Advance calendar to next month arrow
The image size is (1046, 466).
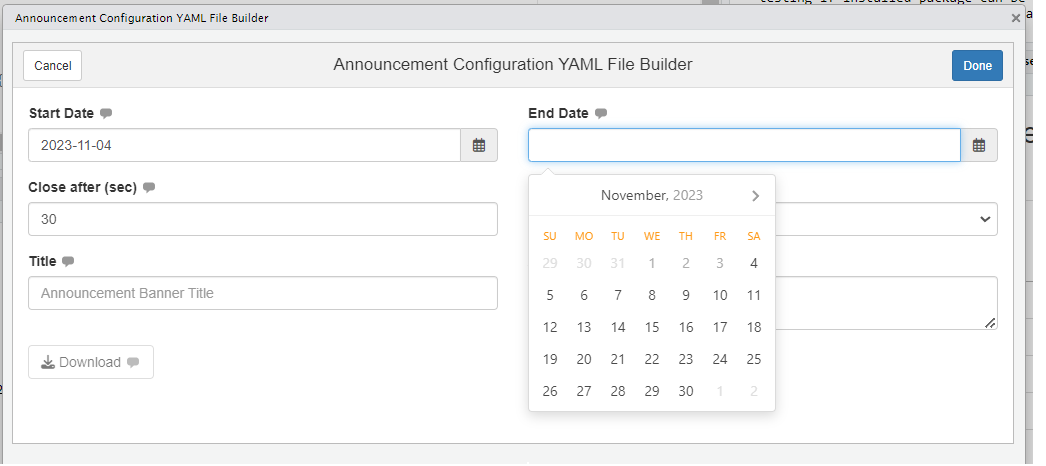click(755, 196)
